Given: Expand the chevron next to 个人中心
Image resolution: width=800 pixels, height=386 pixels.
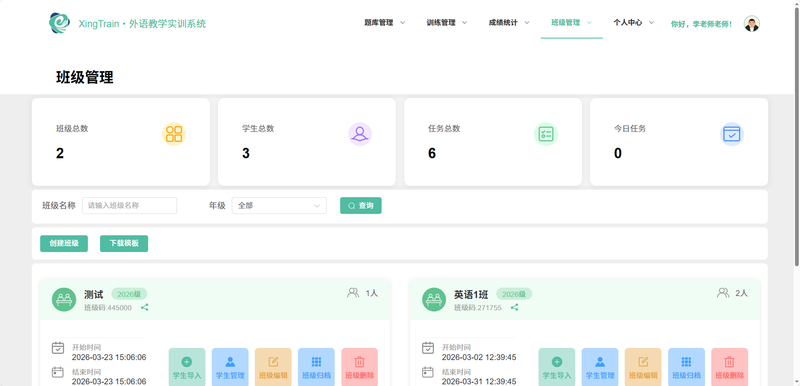Looking at the screenshot, I should tap(651, 22).
